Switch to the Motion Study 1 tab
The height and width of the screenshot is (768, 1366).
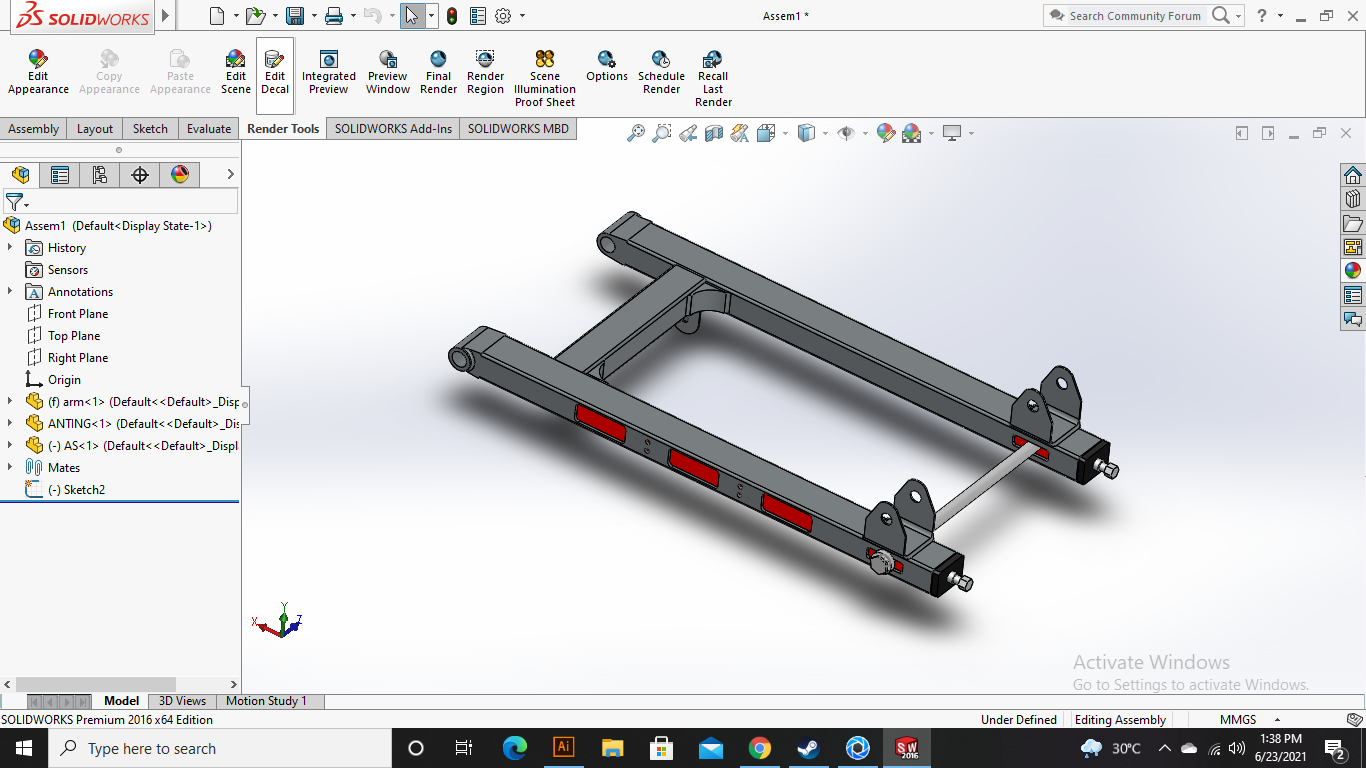(266, 701)
